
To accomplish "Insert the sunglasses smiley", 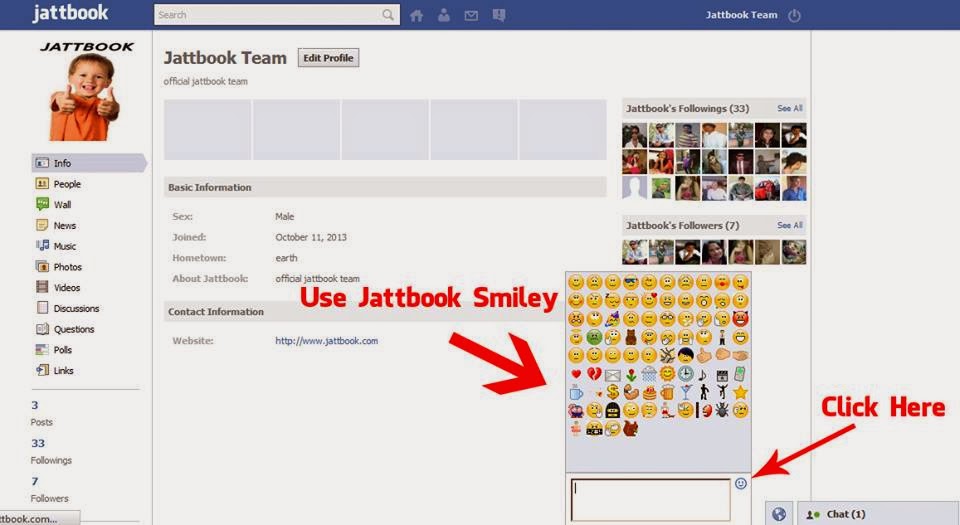I will tap(631, 281).
